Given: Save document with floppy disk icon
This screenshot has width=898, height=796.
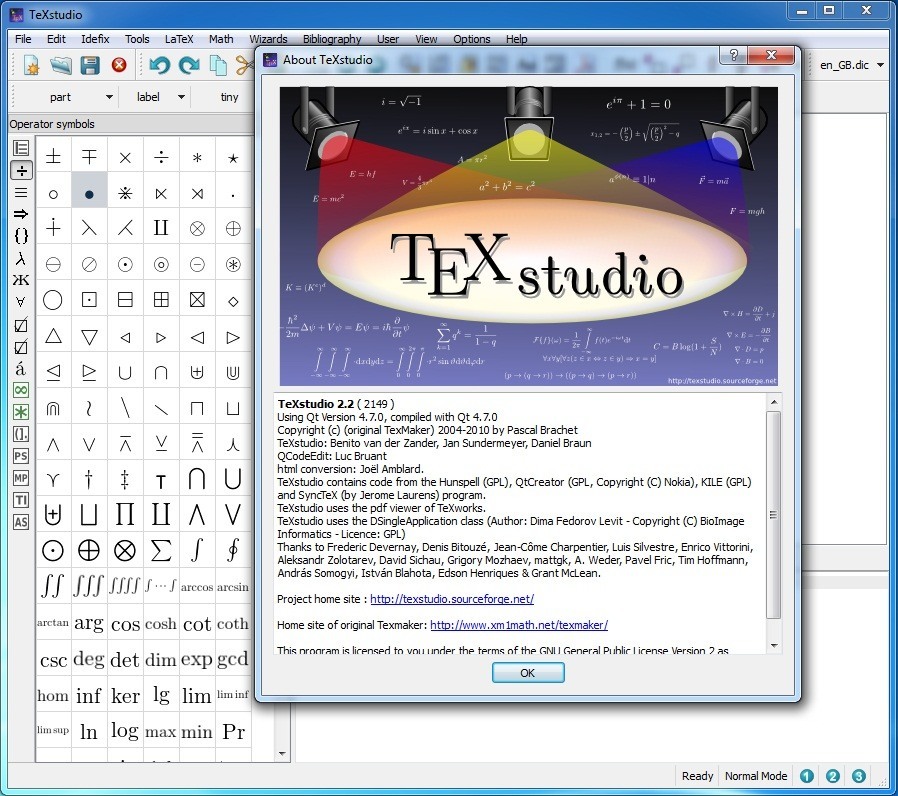Looking at the screenshot, I should coord(90,65).
